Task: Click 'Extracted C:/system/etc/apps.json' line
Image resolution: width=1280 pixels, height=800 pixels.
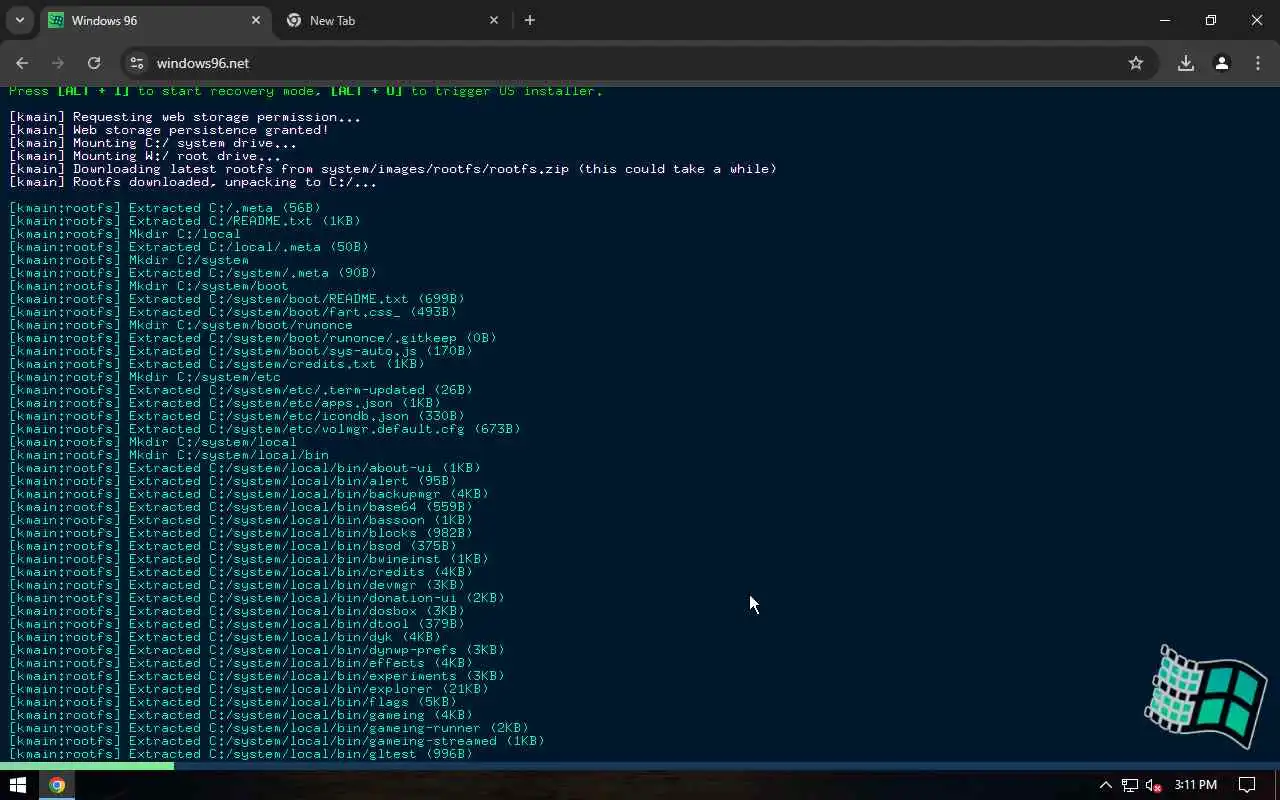Action: point(225,403)
